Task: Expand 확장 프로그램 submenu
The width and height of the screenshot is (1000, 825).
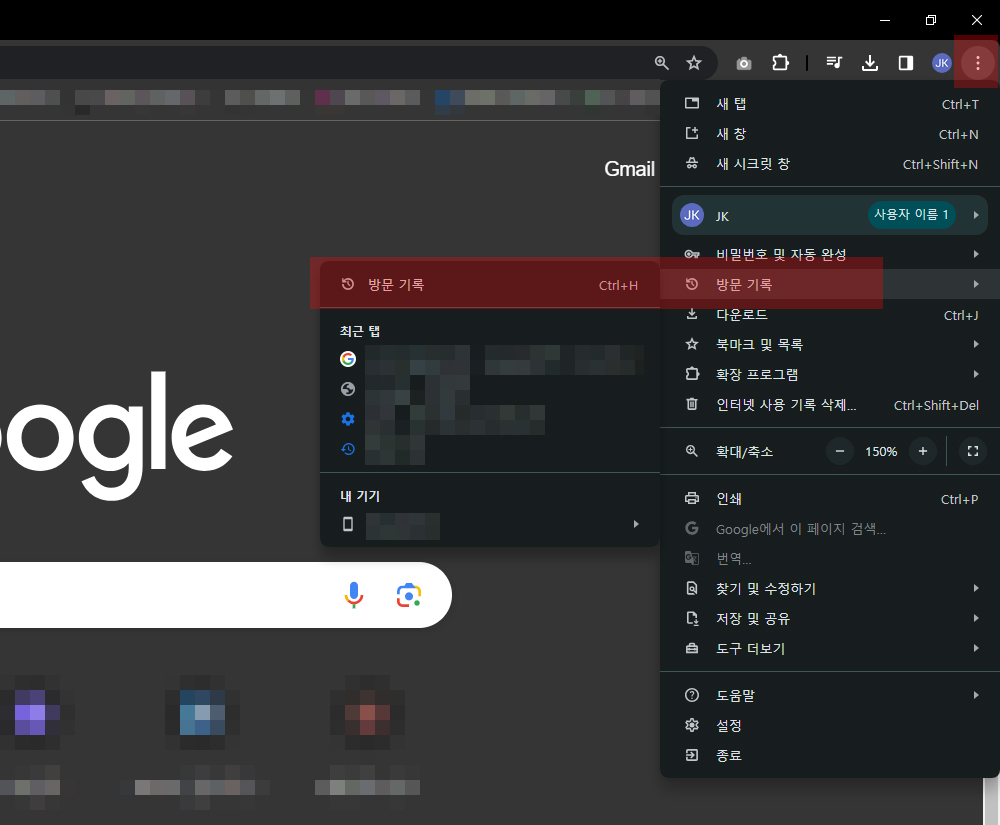Action: [830, 374]
